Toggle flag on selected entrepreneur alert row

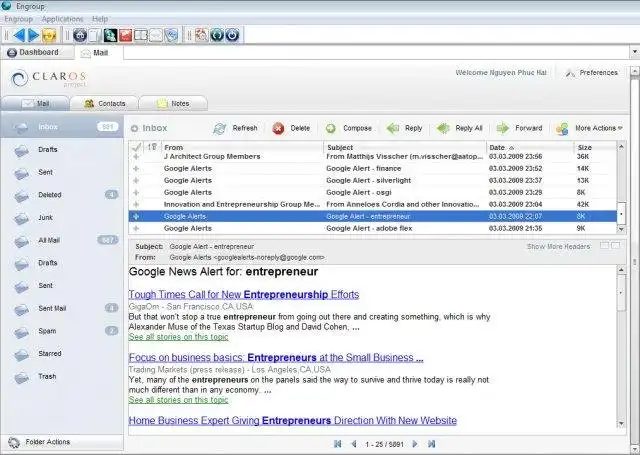136,216
